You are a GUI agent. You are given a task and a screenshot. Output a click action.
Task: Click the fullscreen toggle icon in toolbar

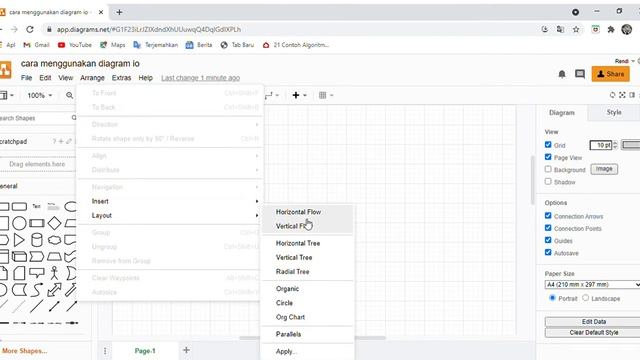click(x=622, y=95)
